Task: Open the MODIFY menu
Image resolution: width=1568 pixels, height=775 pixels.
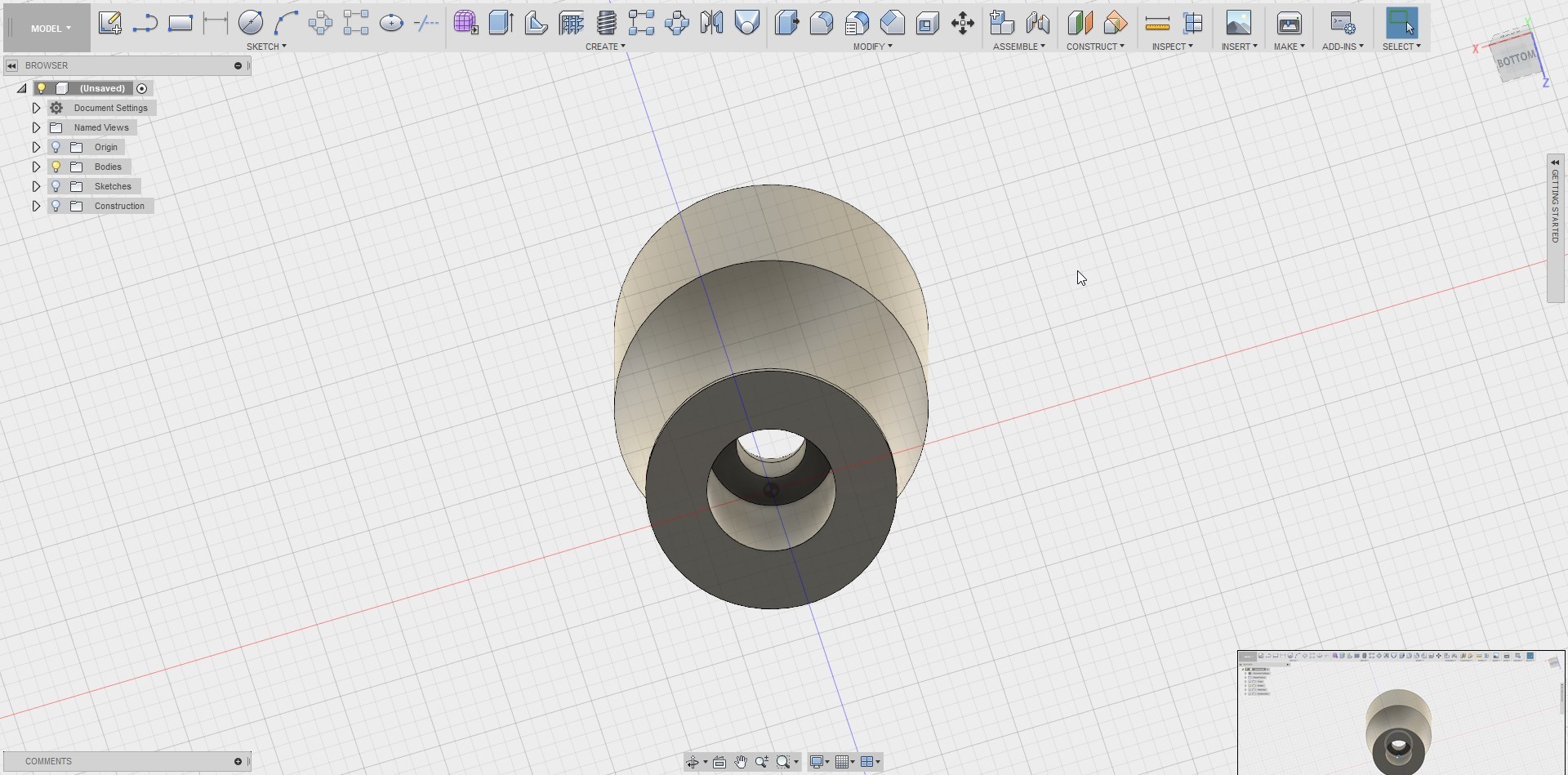Action: pyautogui.click(x=872, y=47)
